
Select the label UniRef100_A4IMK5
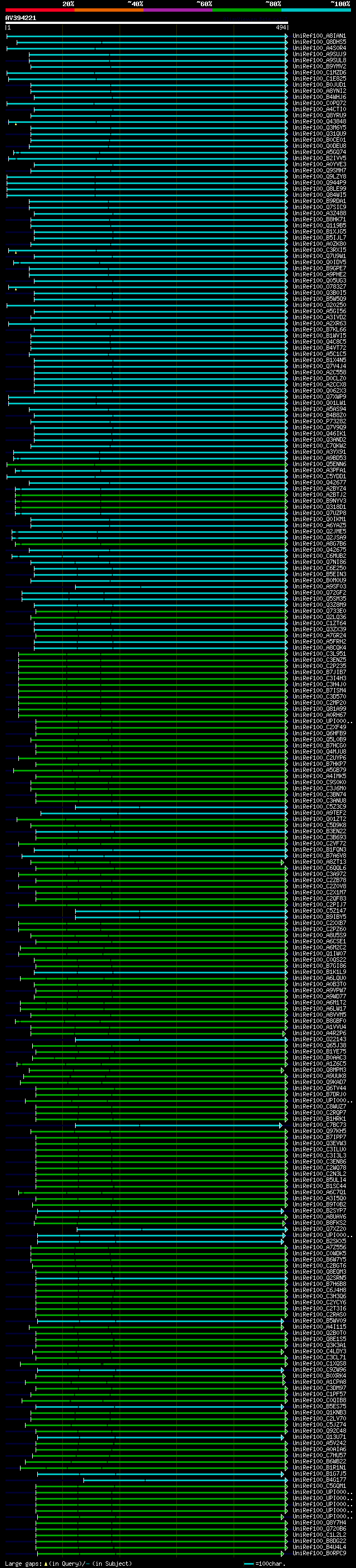point(319,776)
